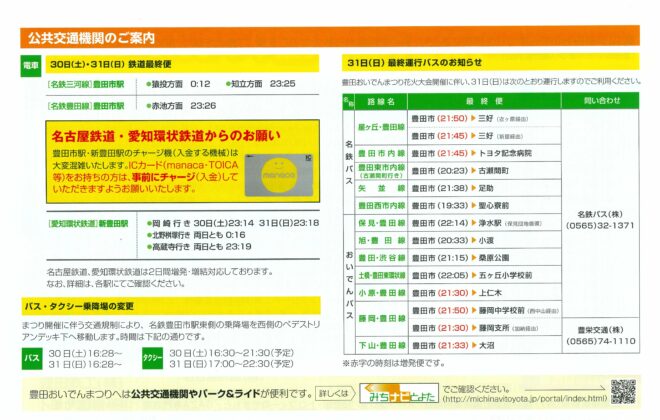Click the green バス badge icon
The image size is (660, 420).
[32, 359]
